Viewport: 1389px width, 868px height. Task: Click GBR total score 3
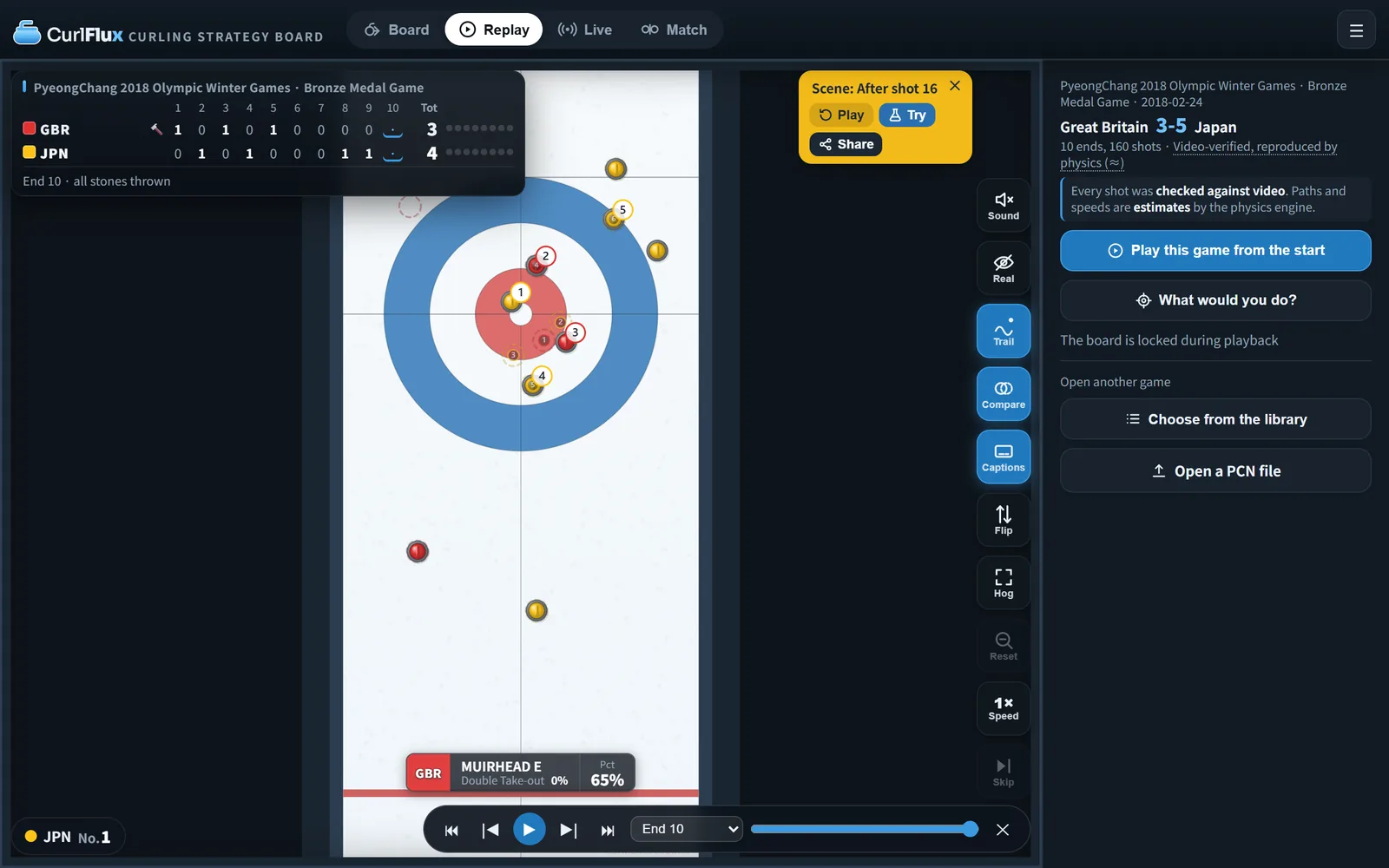pos(431,129)
